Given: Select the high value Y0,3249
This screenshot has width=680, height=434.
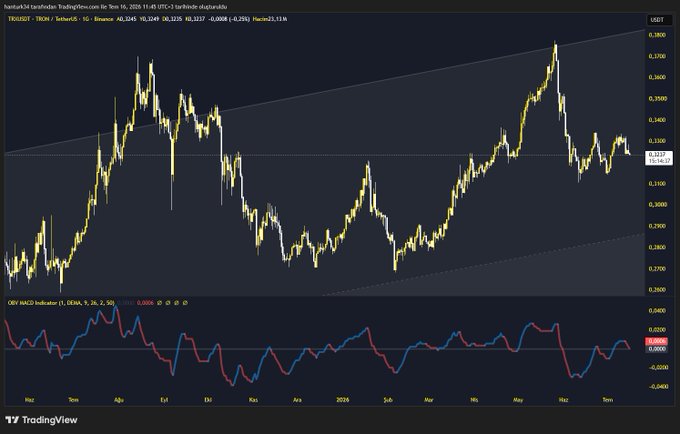Looking at the screenshot, I should tap(149, 19).
